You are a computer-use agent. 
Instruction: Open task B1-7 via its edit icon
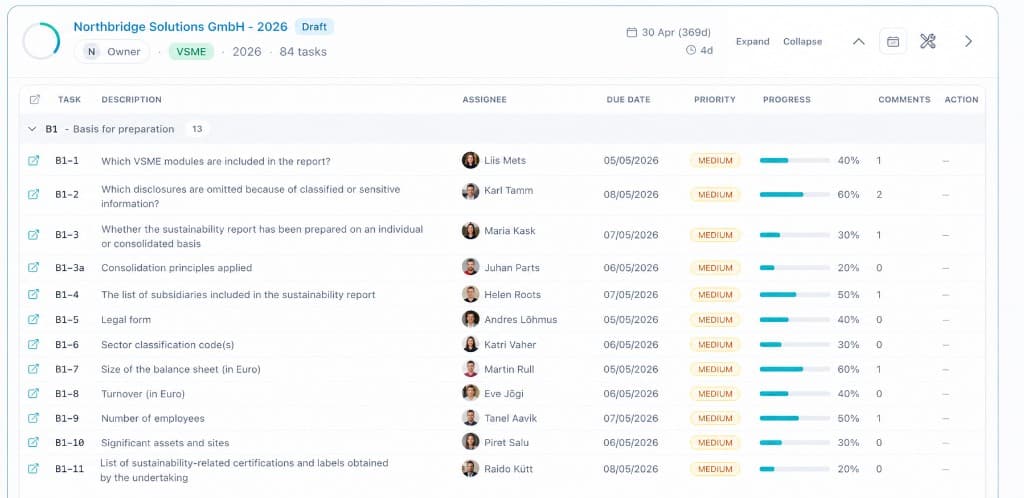33,369
